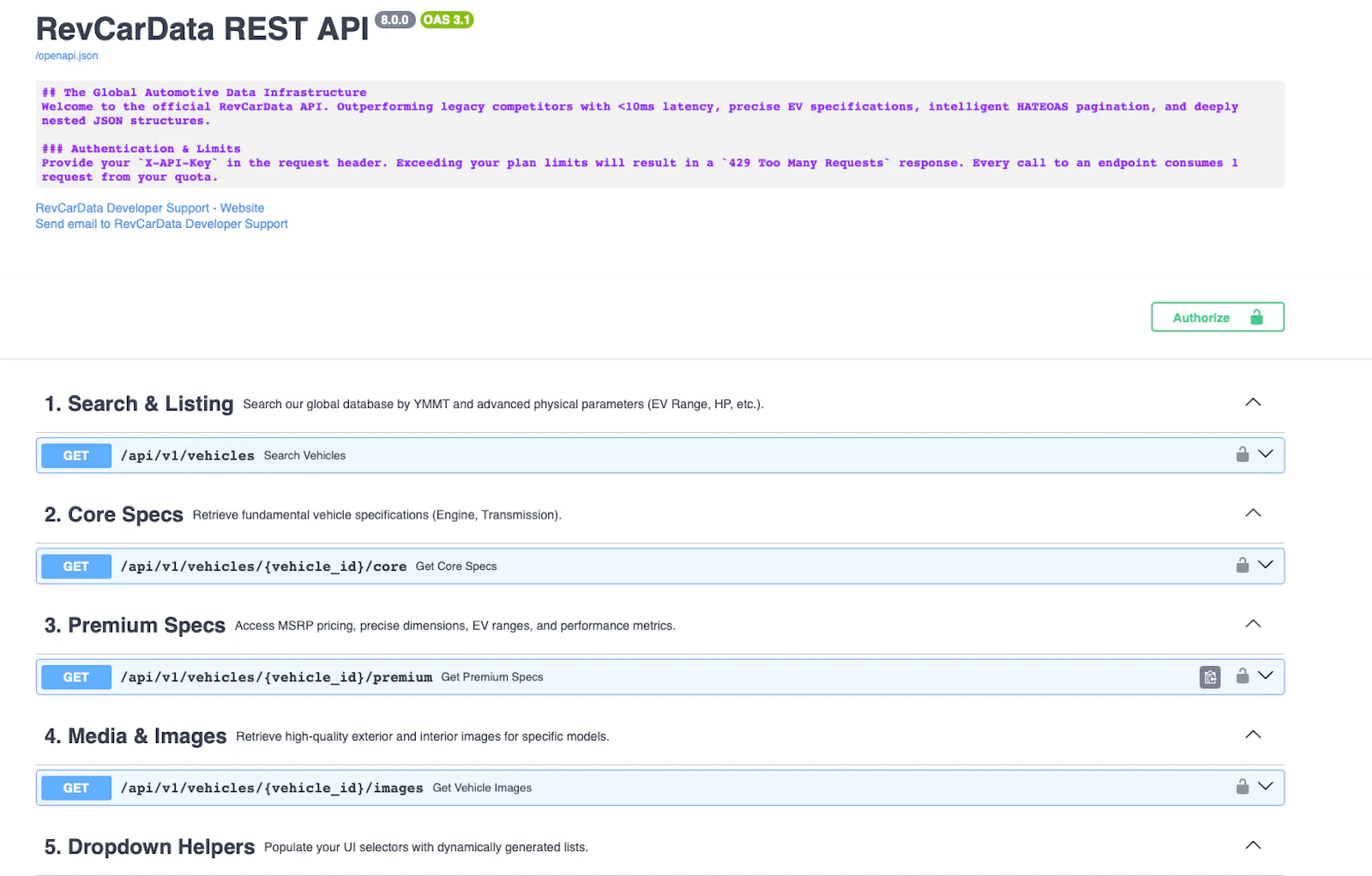This screenshot has height=876, width=1372.
Task: Collapse the 1. Search & Listing section
Action: point(1253,402)
